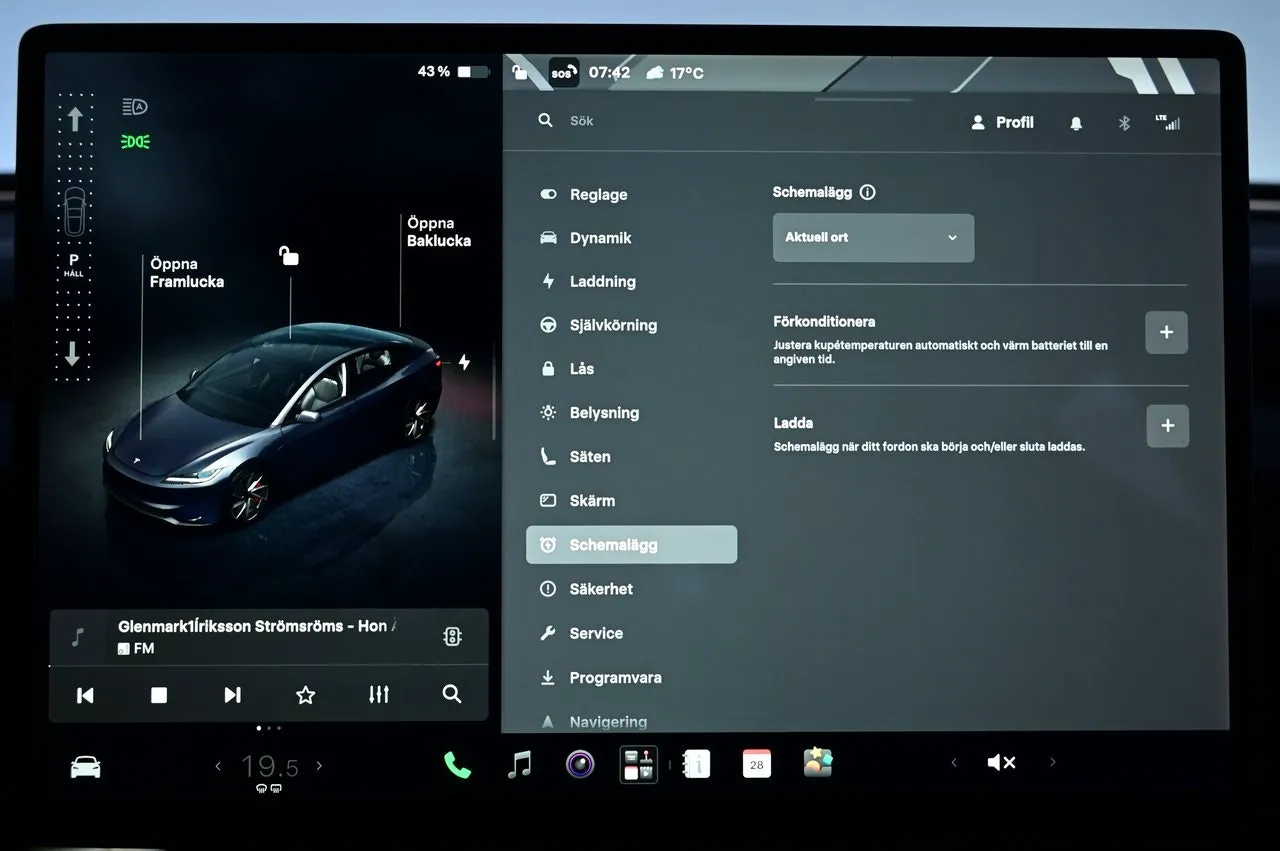Tap the music note icon in media card
The height and width of the screenshot is (851, 1280).
pos(78,636)
